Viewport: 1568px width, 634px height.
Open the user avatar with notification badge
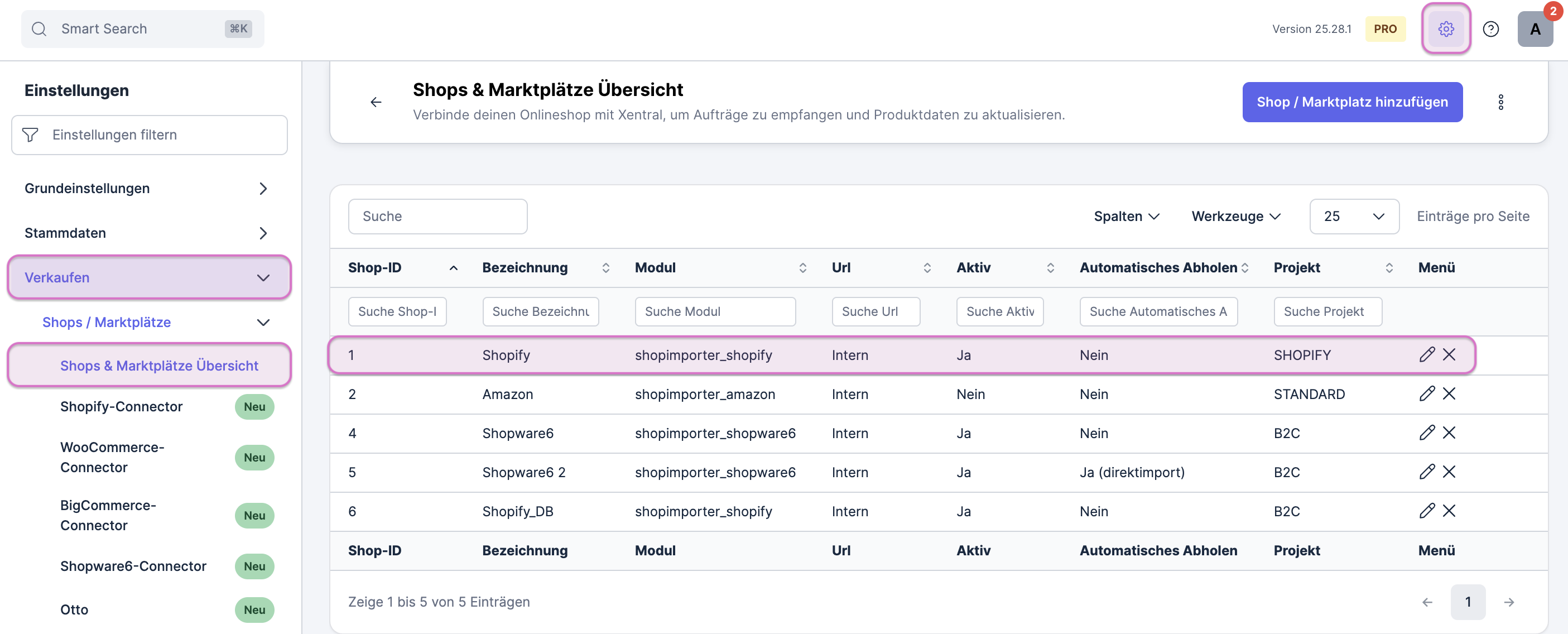click(1535, 28)
